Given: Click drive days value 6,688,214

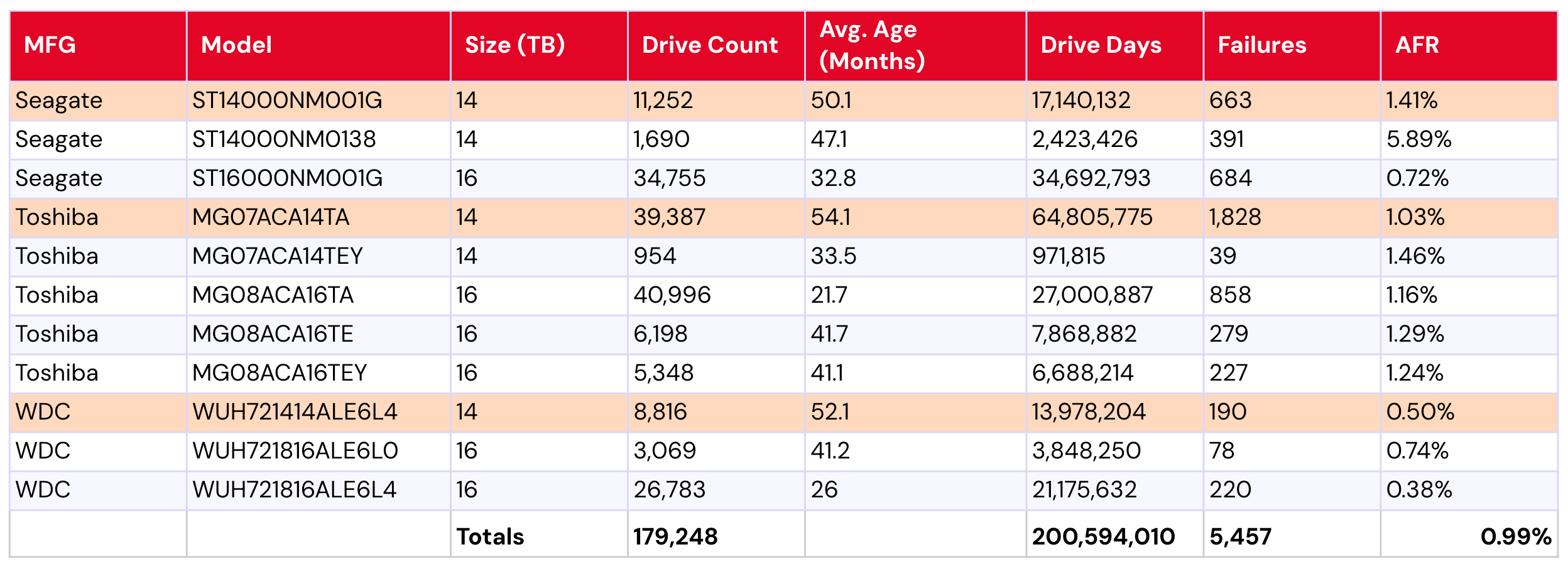Looking at the screenshot, I should point(1083,373).
